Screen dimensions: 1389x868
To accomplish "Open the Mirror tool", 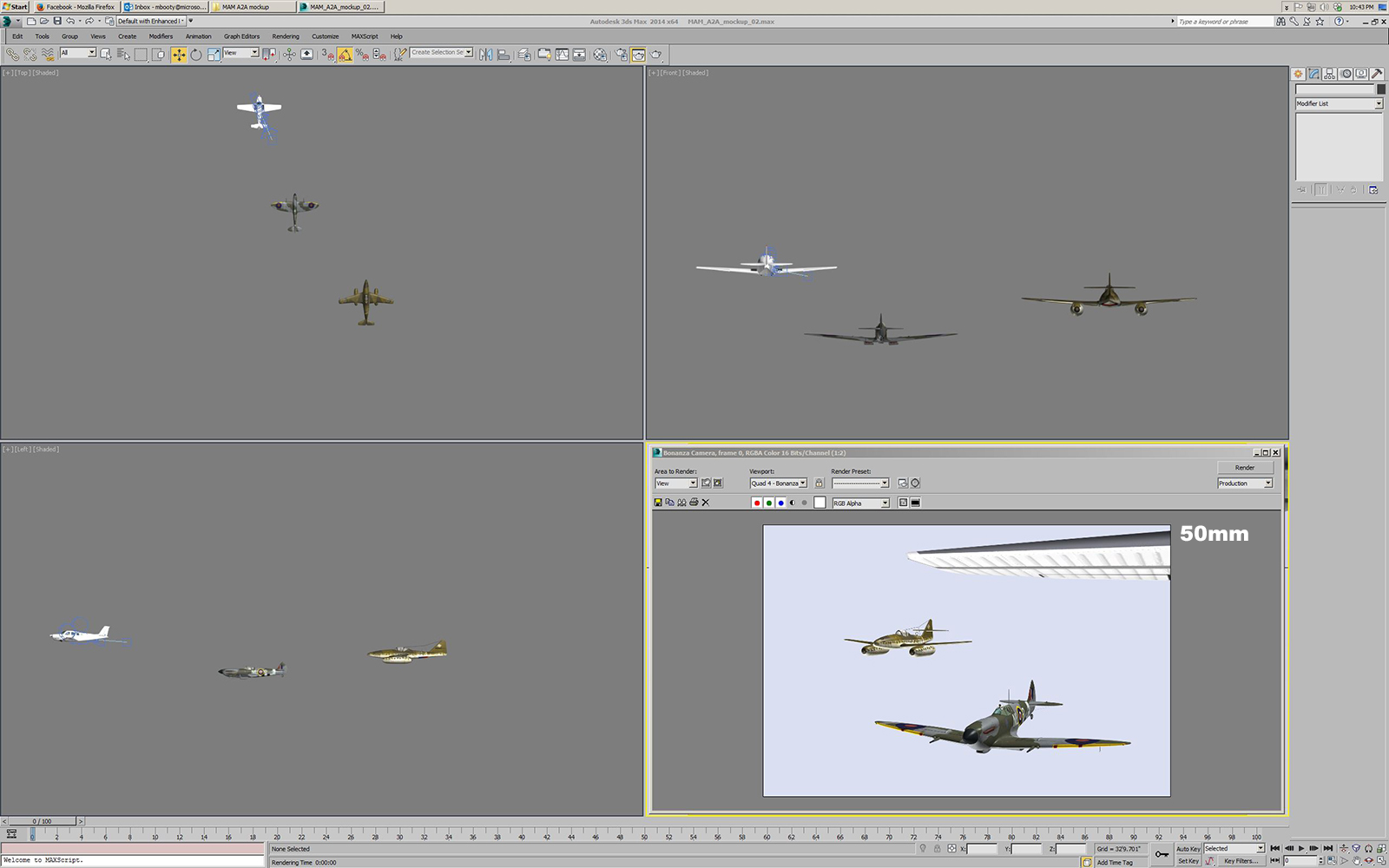I will (485, 55).
